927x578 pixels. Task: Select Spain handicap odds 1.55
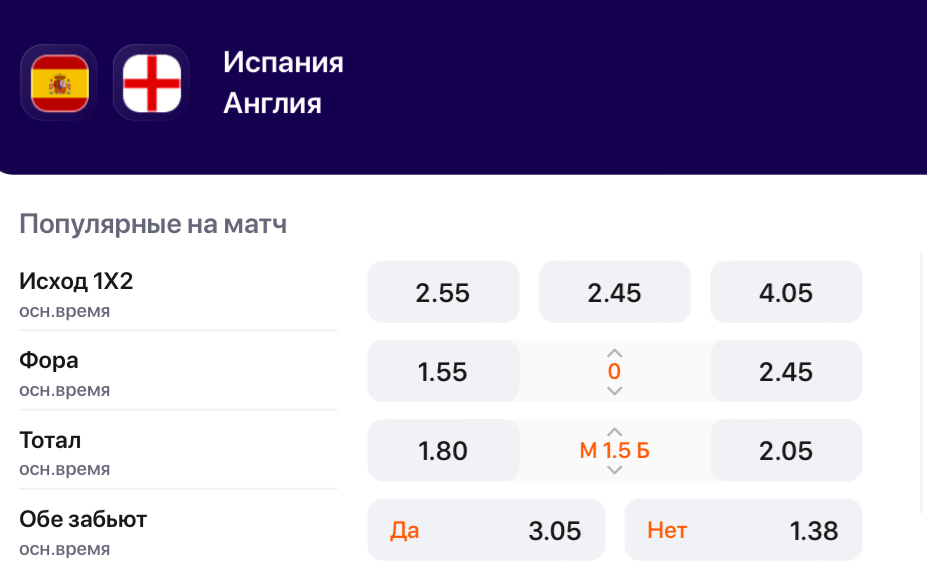tap(443, 372)
